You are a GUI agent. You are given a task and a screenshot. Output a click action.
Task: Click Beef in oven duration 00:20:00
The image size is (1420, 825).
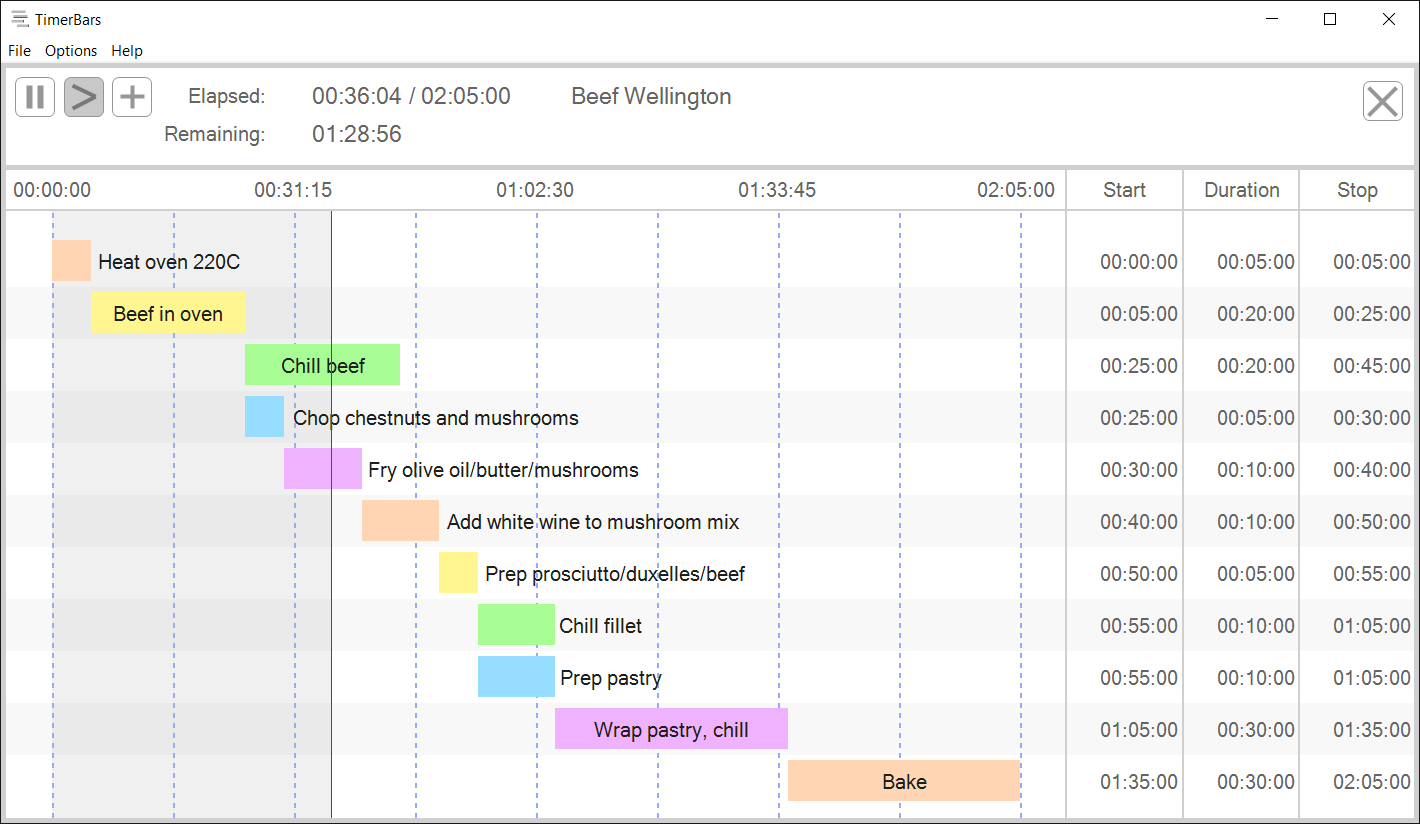tap(1256, 314)
